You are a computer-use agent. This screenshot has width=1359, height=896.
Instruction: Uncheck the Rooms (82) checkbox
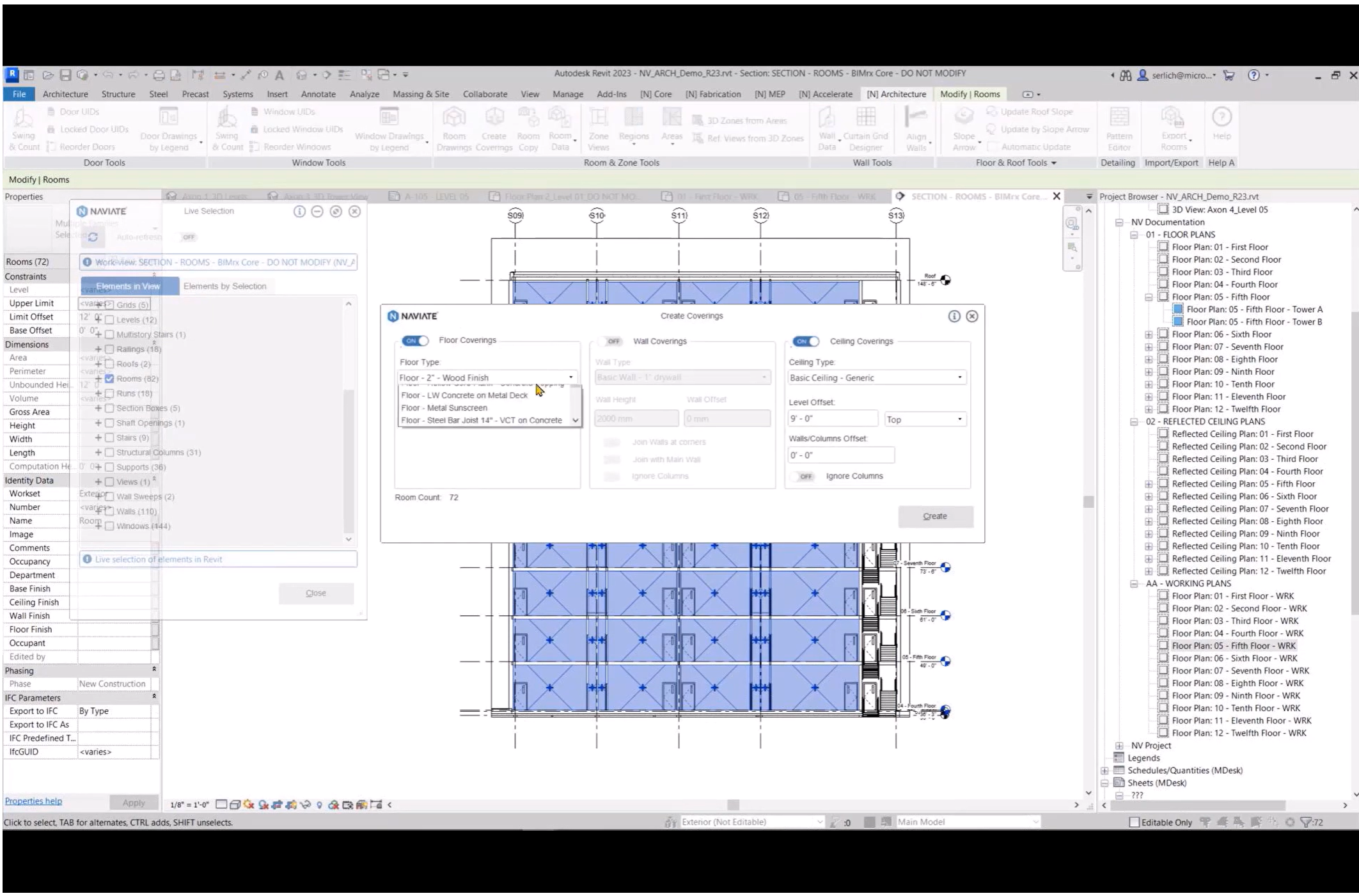tap(109, 379)
